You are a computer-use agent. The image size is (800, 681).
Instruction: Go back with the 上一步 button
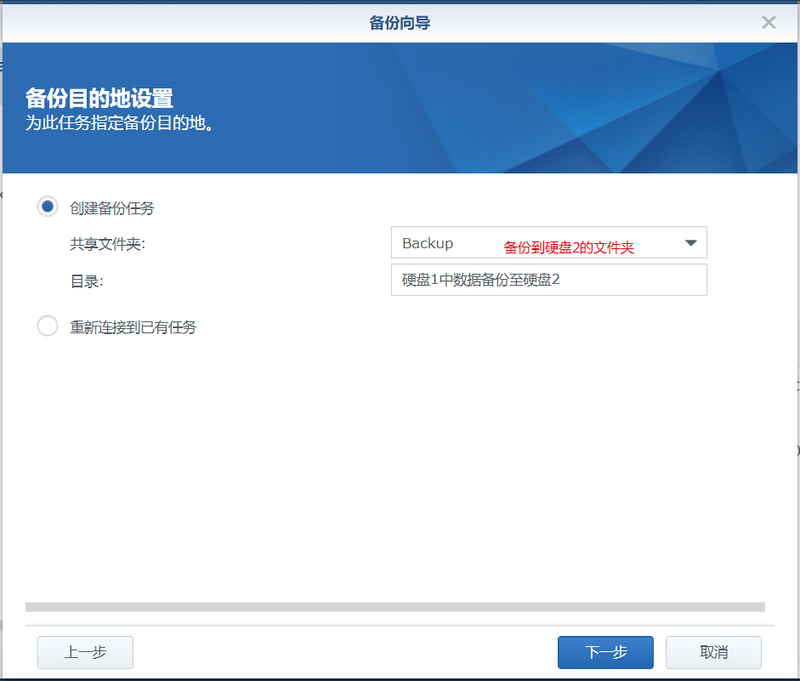point(85,652)
